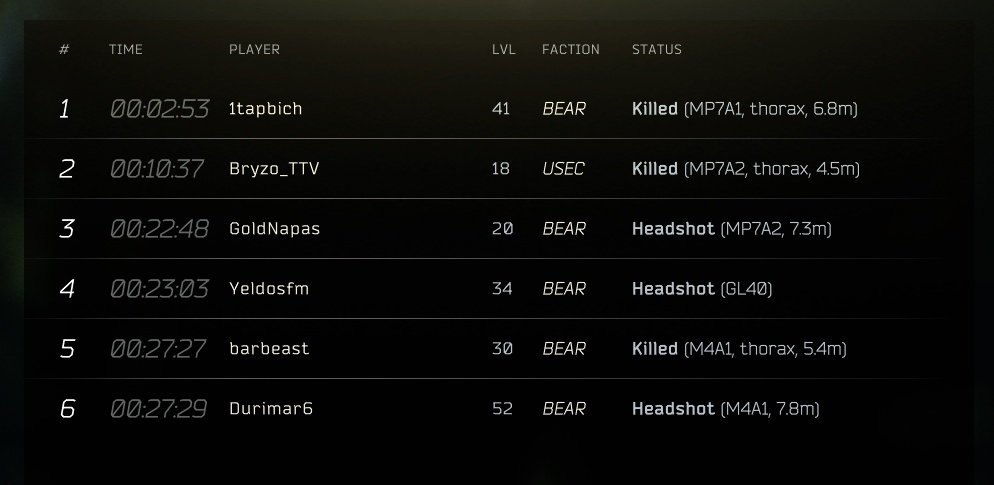Click the Headshot (GL40) status
The width and height of the screenshot is (994, 485).
702,289
